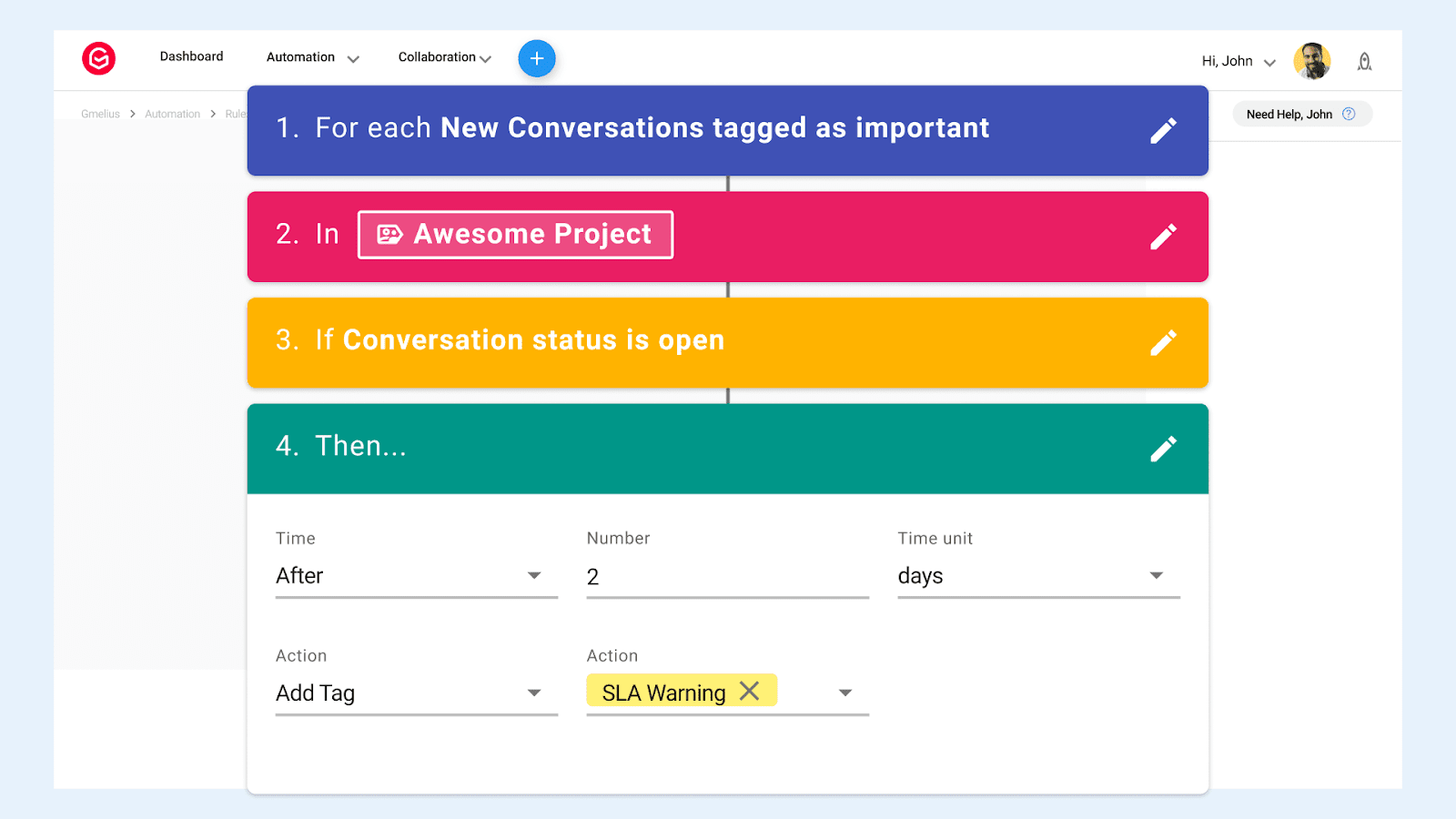Click the pencil icon on the Then step
Screen dimensions: 1456x819
coord(1164,448)
